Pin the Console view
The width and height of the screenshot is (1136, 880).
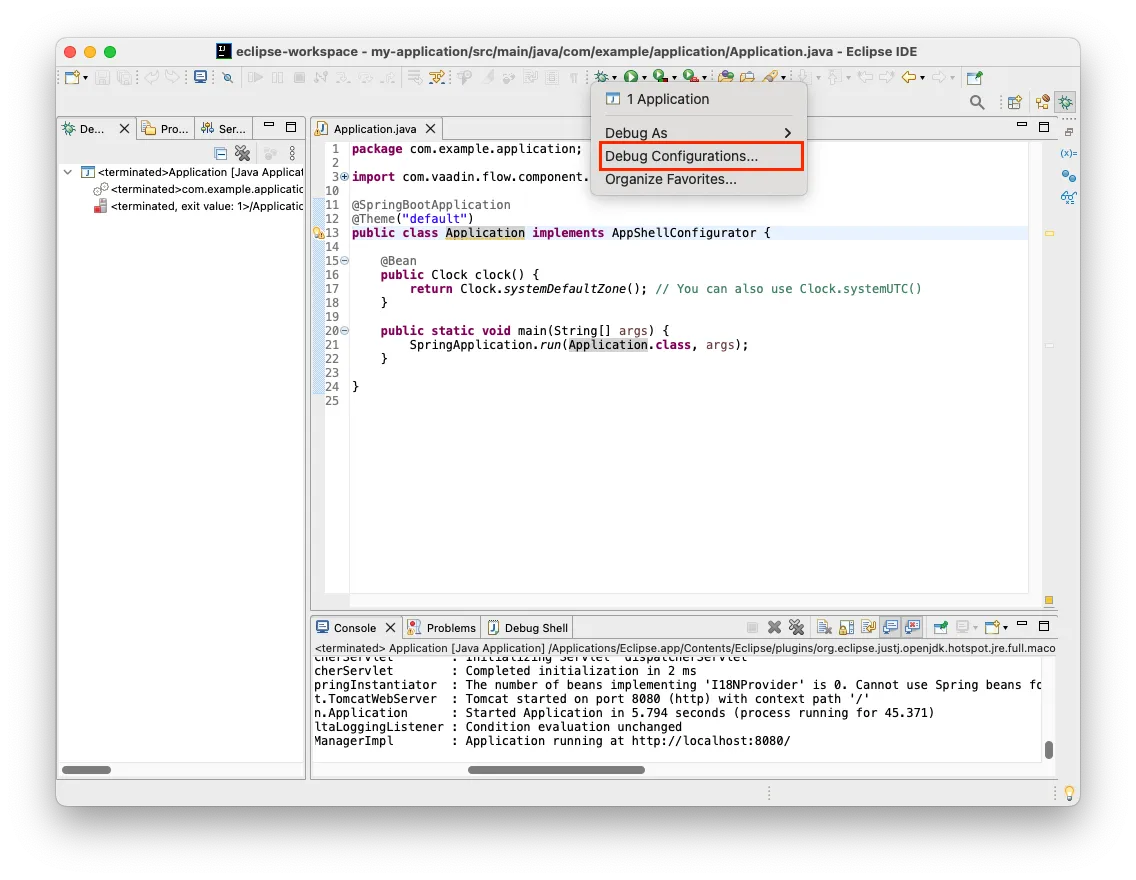click(x=940, y=626)
